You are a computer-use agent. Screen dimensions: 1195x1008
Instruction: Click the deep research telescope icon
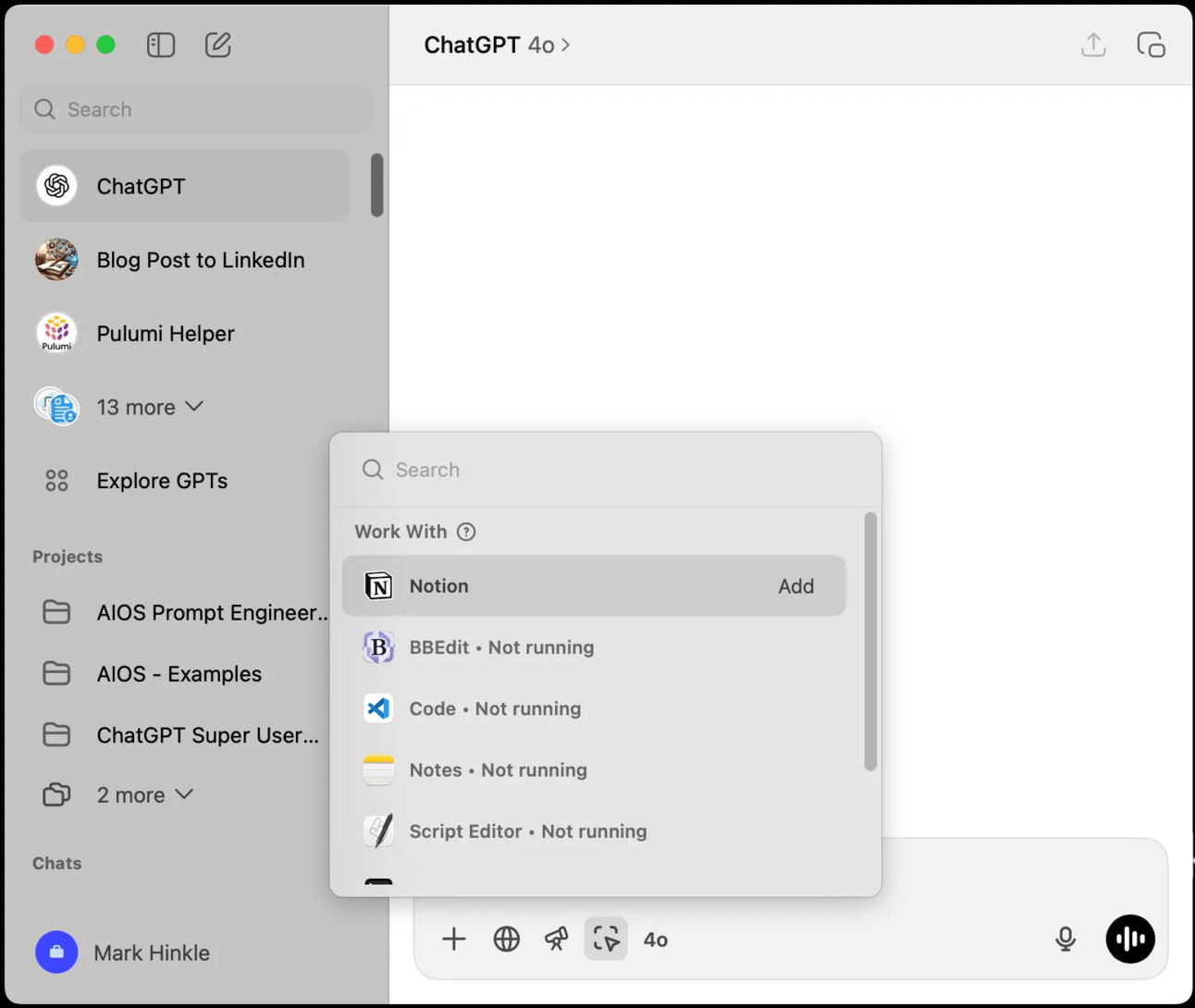(x=557, y=940)
